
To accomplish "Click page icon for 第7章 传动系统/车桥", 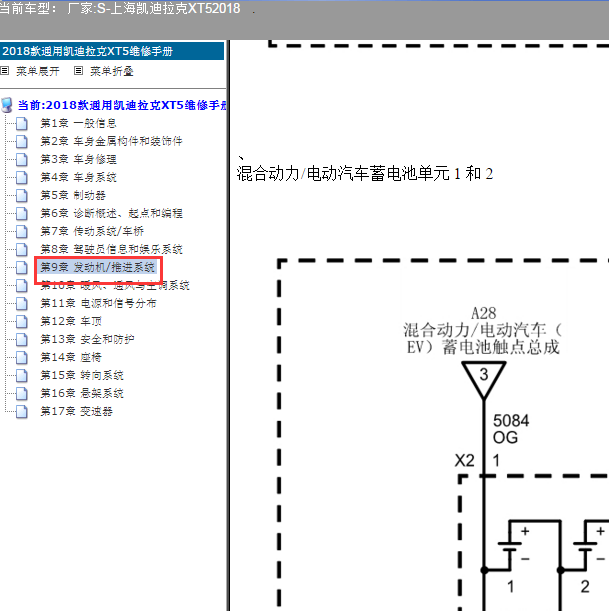I will click(22, 231).
